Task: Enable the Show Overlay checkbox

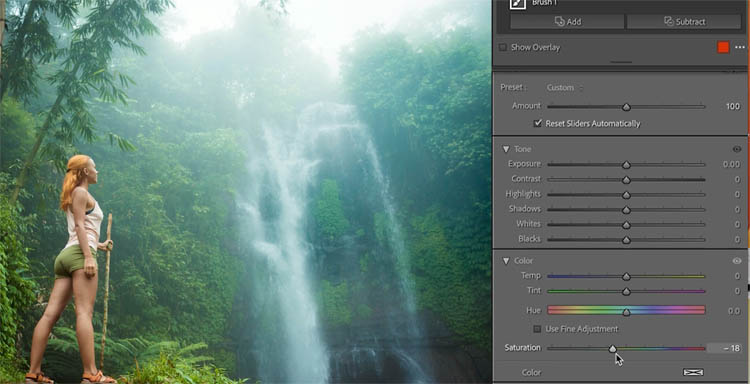Action: click(x=503, y=47)
